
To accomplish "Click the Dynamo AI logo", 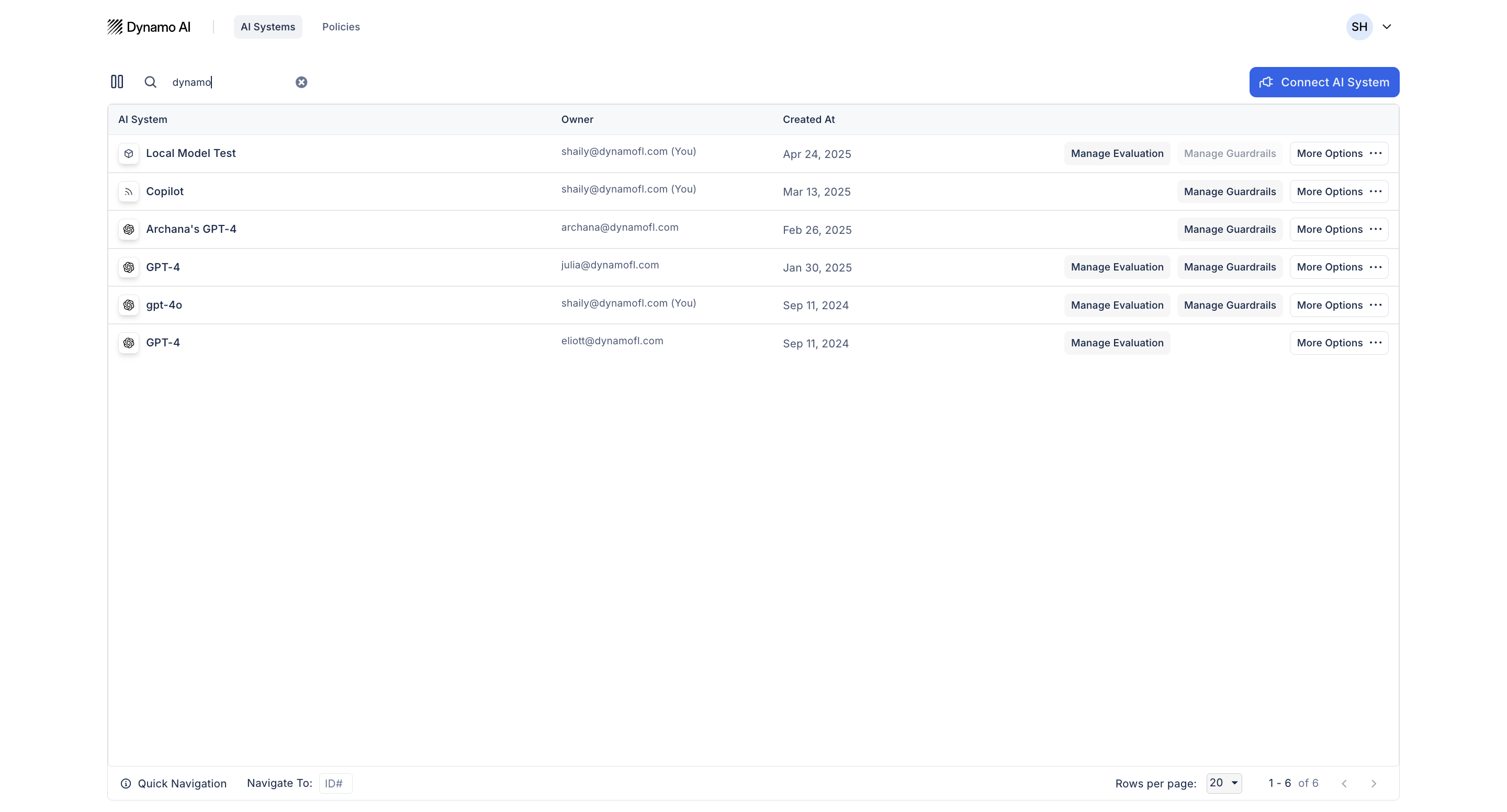I will tap(149, 27).
